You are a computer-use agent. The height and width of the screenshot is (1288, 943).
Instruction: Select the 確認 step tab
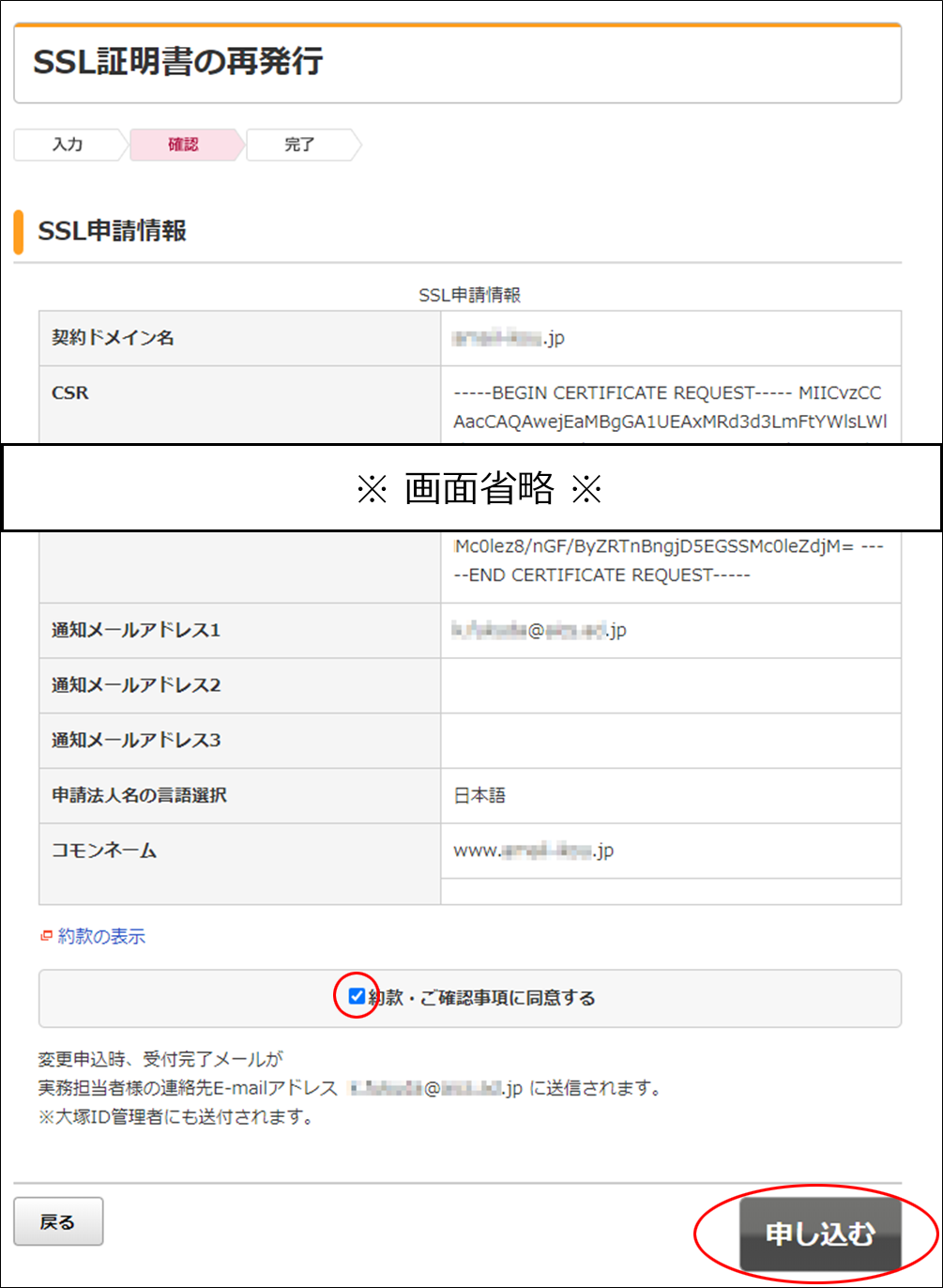[x=184, y=145]
